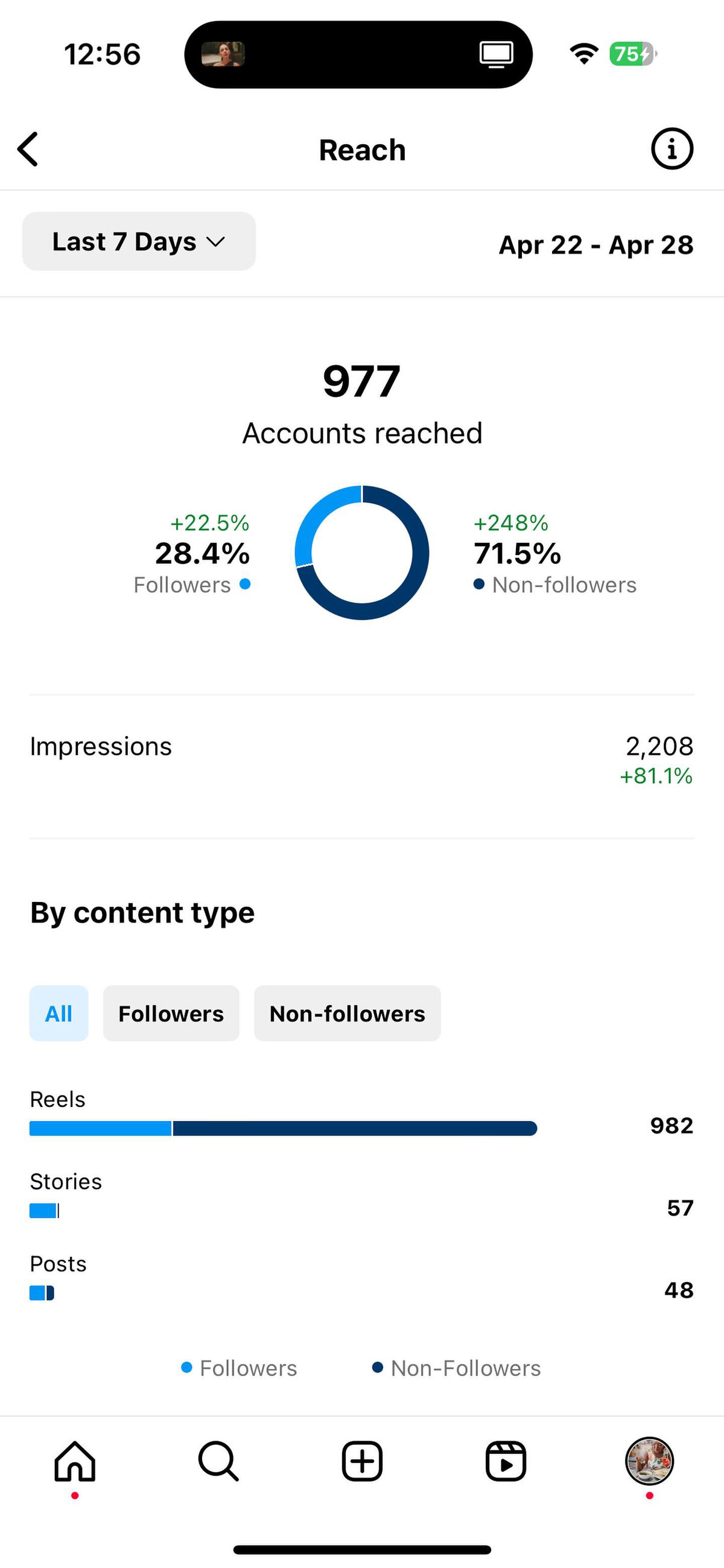Expand the Last 7 Days dropdown
The image size is (724, 1568).
click(139, 242)
